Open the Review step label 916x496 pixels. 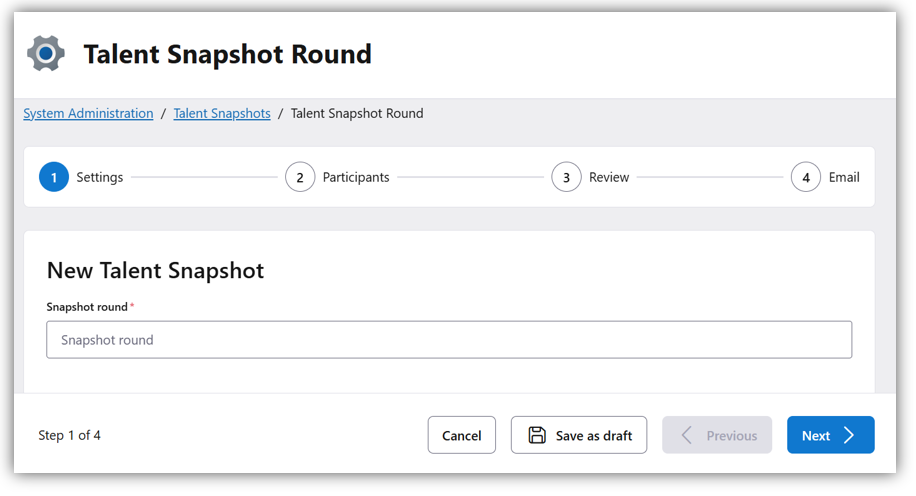click(x=609, y=177)
